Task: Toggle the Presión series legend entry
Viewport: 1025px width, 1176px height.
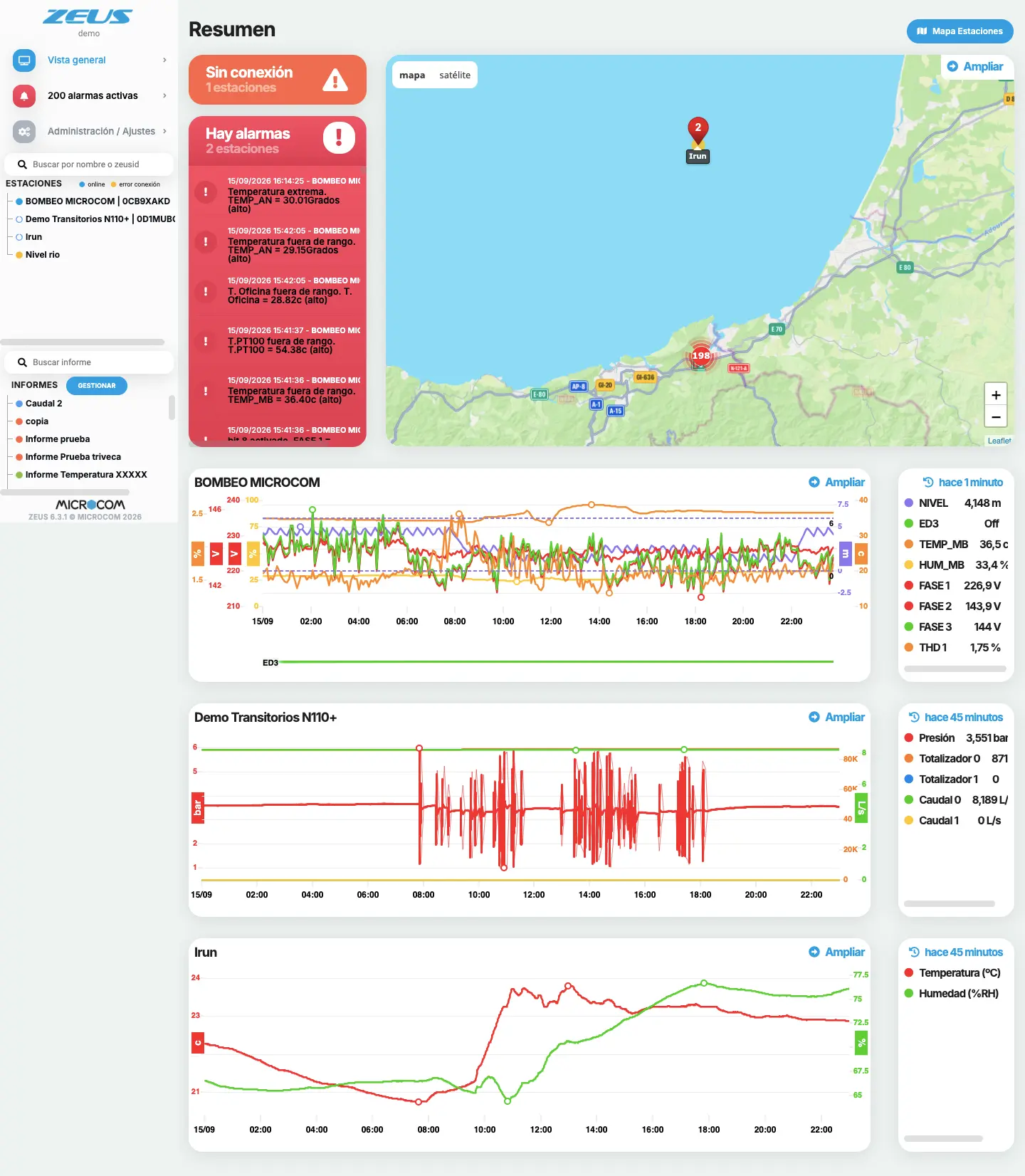Action: (956, 737)
